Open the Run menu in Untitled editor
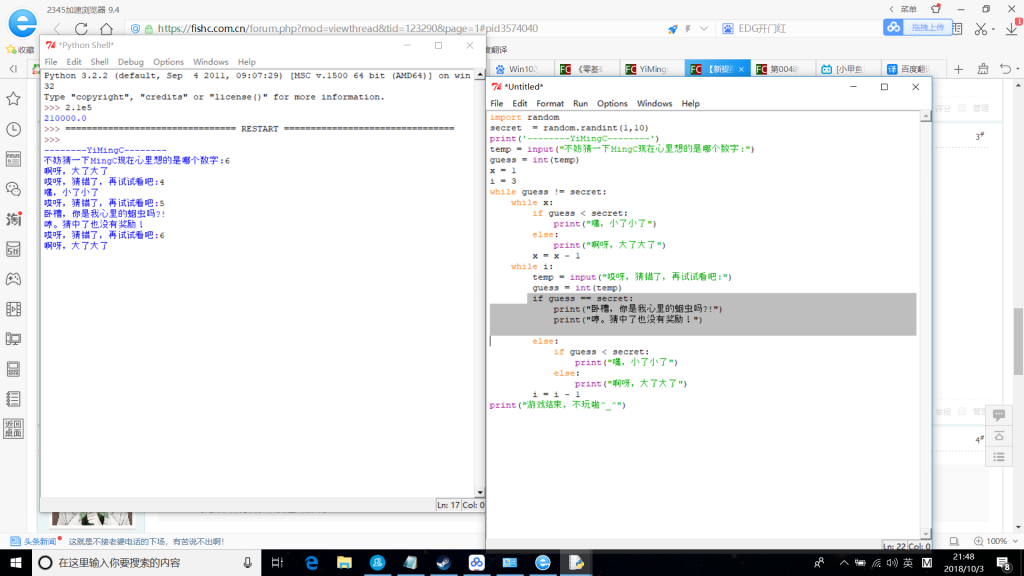The image size is (1024, 576). [580, 104]
